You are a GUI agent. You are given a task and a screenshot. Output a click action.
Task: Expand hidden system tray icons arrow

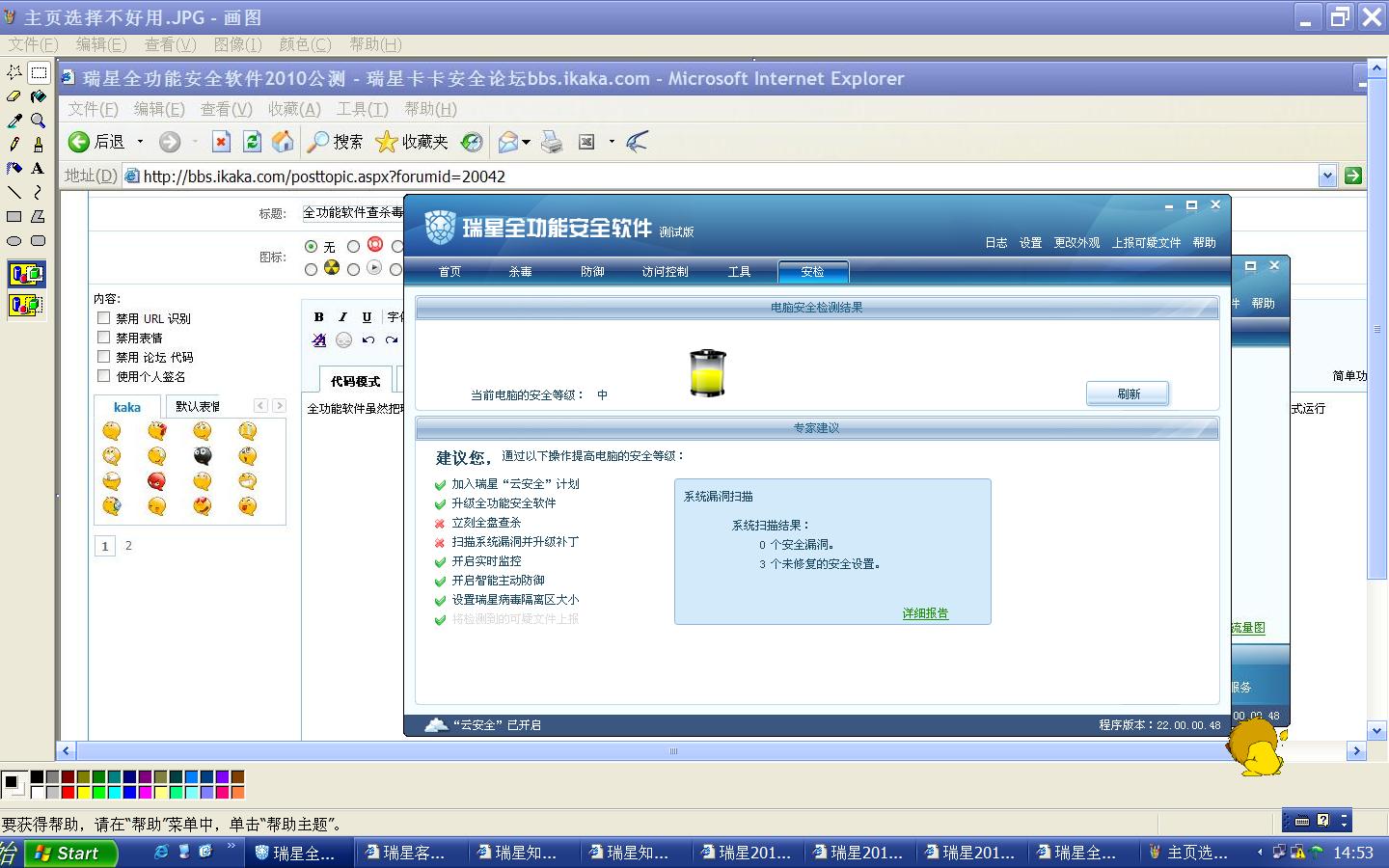pos(1260,853)
